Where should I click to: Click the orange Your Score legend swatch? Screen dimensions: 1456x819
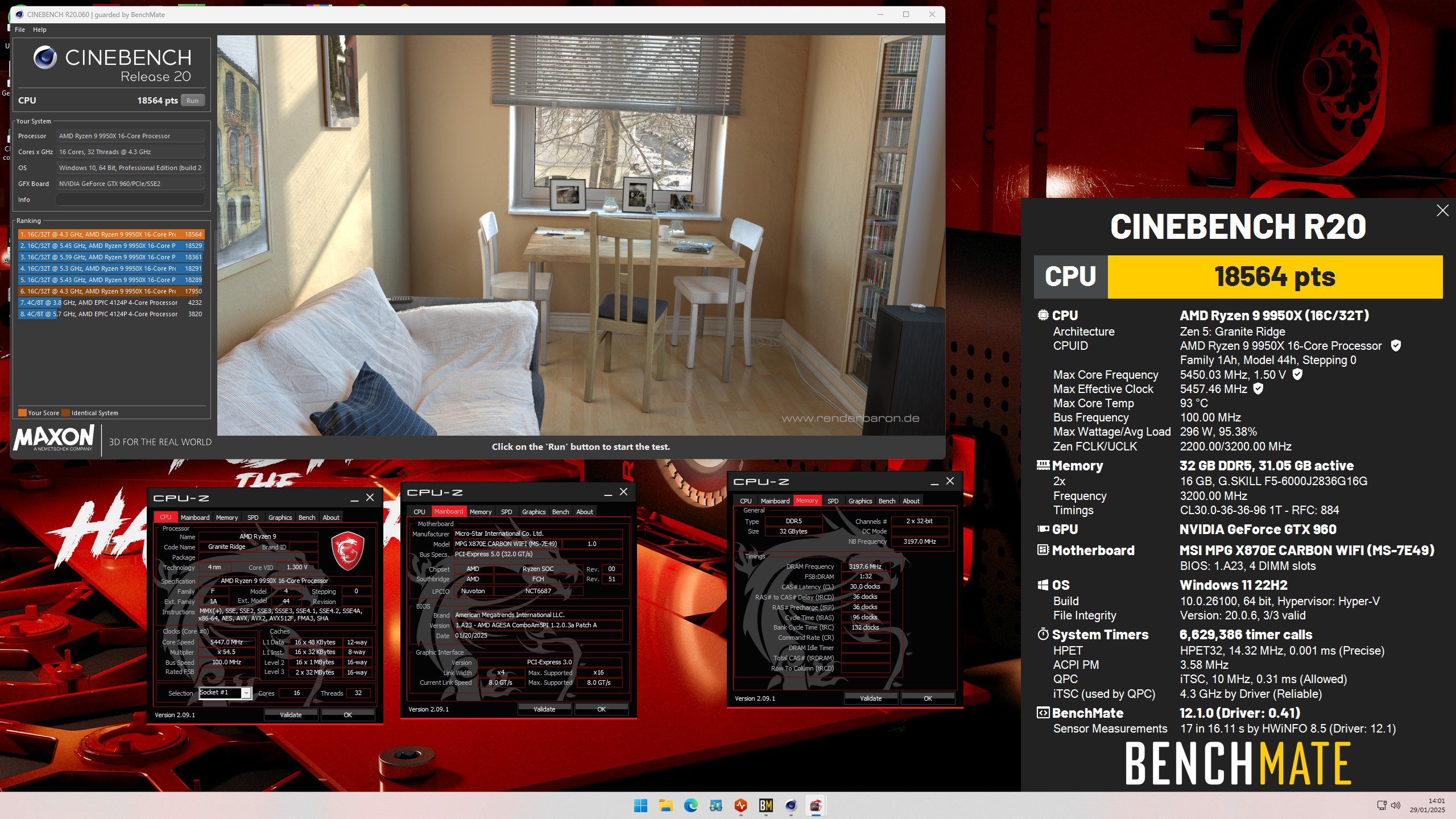22,413
